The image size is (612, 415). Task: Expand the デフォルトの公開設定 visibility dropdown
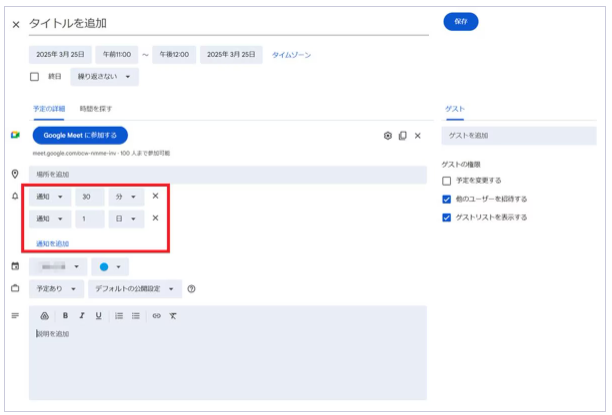pyautogui.click(x=134, y=289)
